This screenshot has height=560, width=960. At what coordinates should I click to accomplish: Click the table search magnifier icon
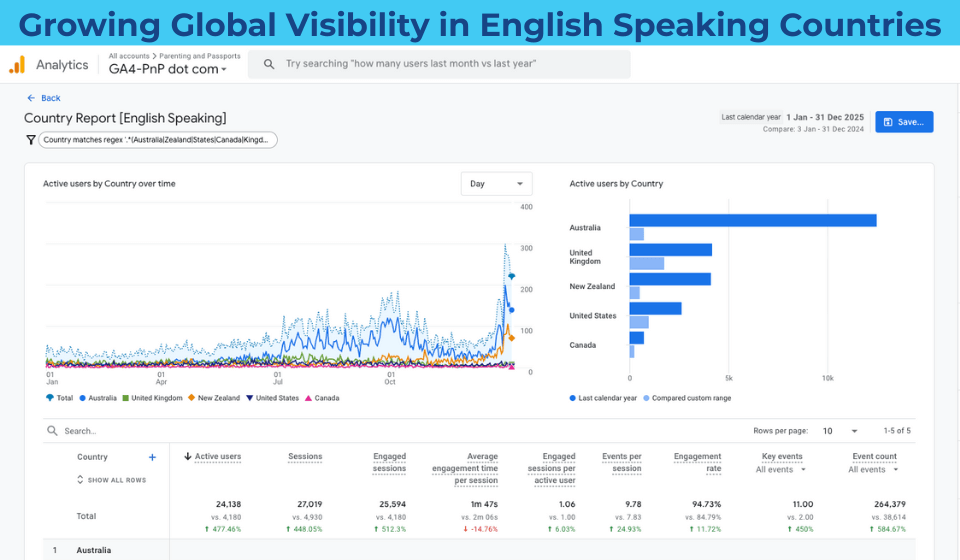pos(51,431)
